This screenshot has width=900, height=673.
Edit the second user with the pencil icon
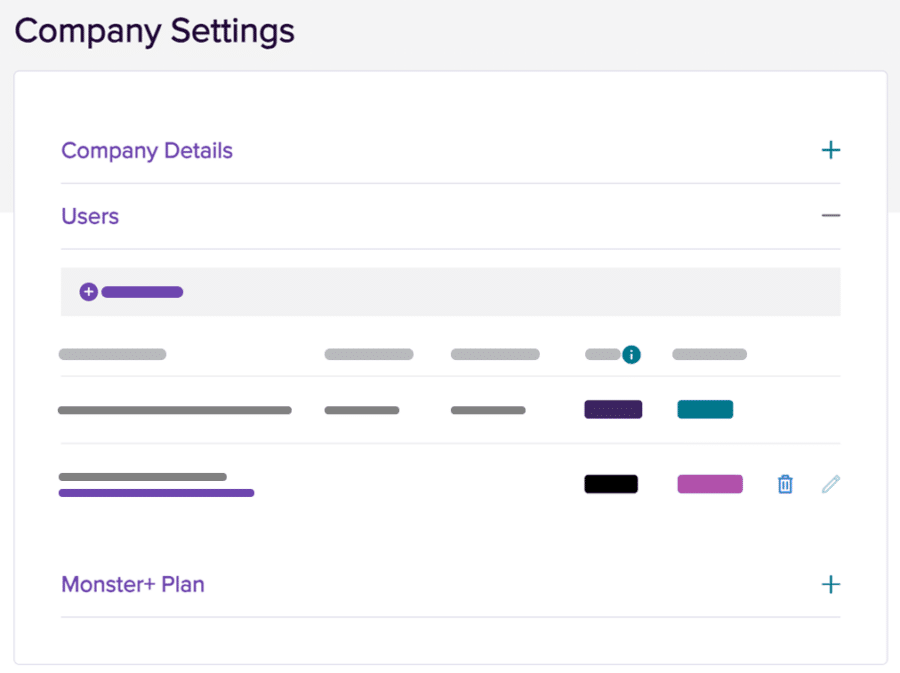[830, 484]
